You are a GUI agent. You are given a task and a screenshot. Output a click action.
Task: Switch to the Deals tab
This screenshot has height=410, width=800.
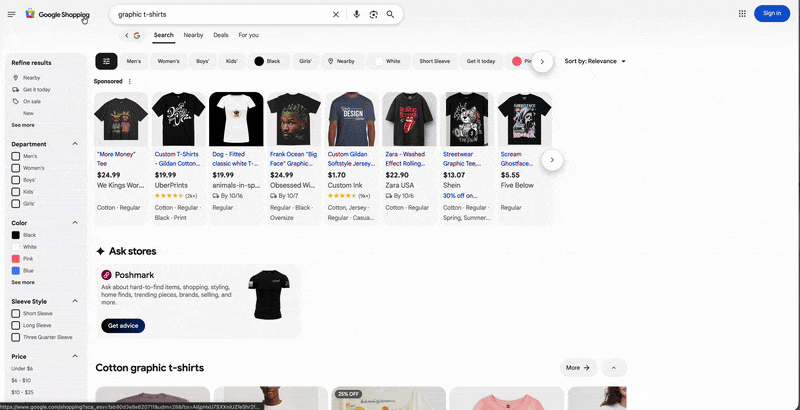click(220, 35)
